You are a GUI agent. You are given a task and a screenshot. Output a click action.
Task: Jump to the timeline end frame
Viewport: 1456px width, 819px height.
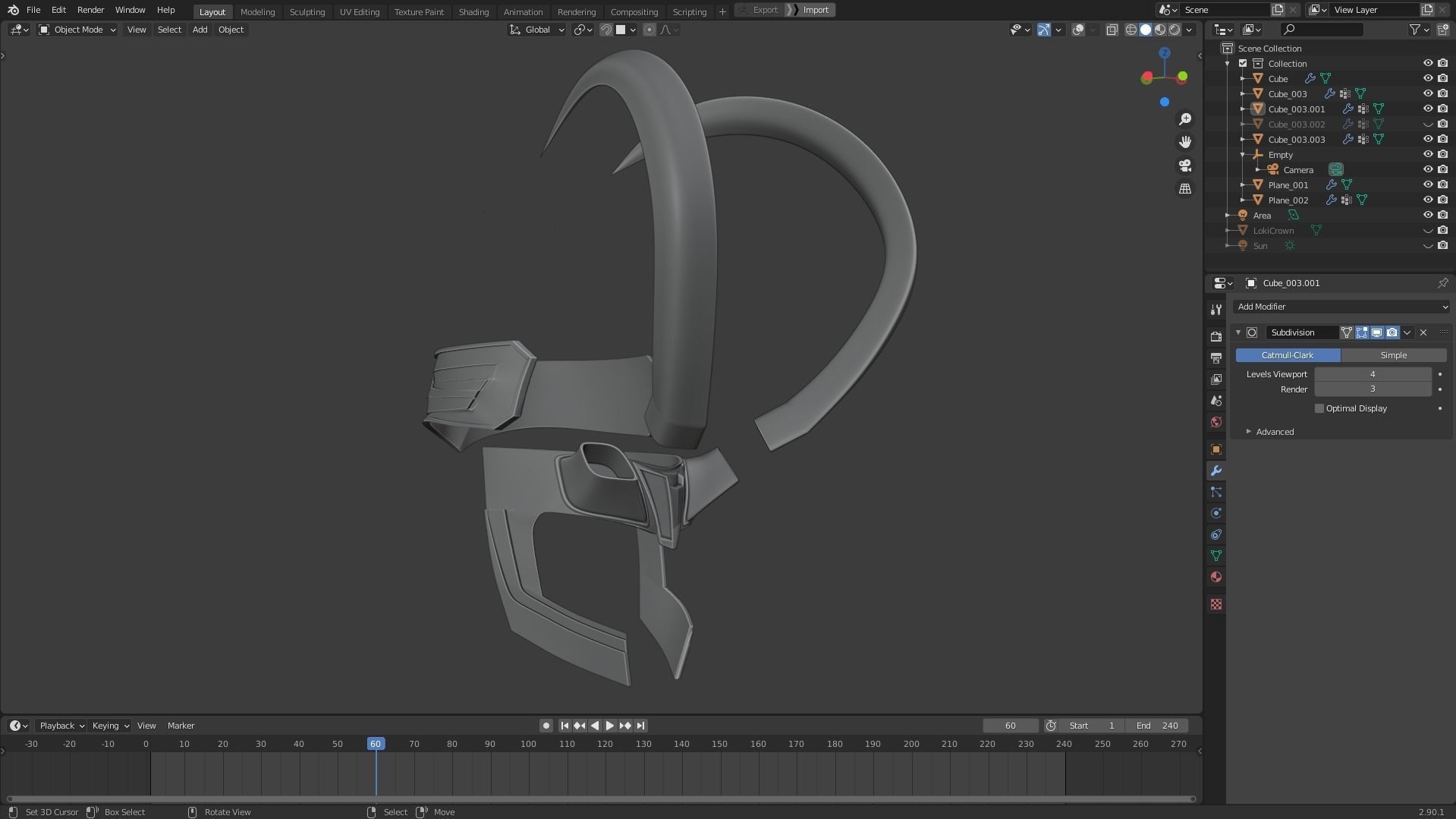click(641, 726)
